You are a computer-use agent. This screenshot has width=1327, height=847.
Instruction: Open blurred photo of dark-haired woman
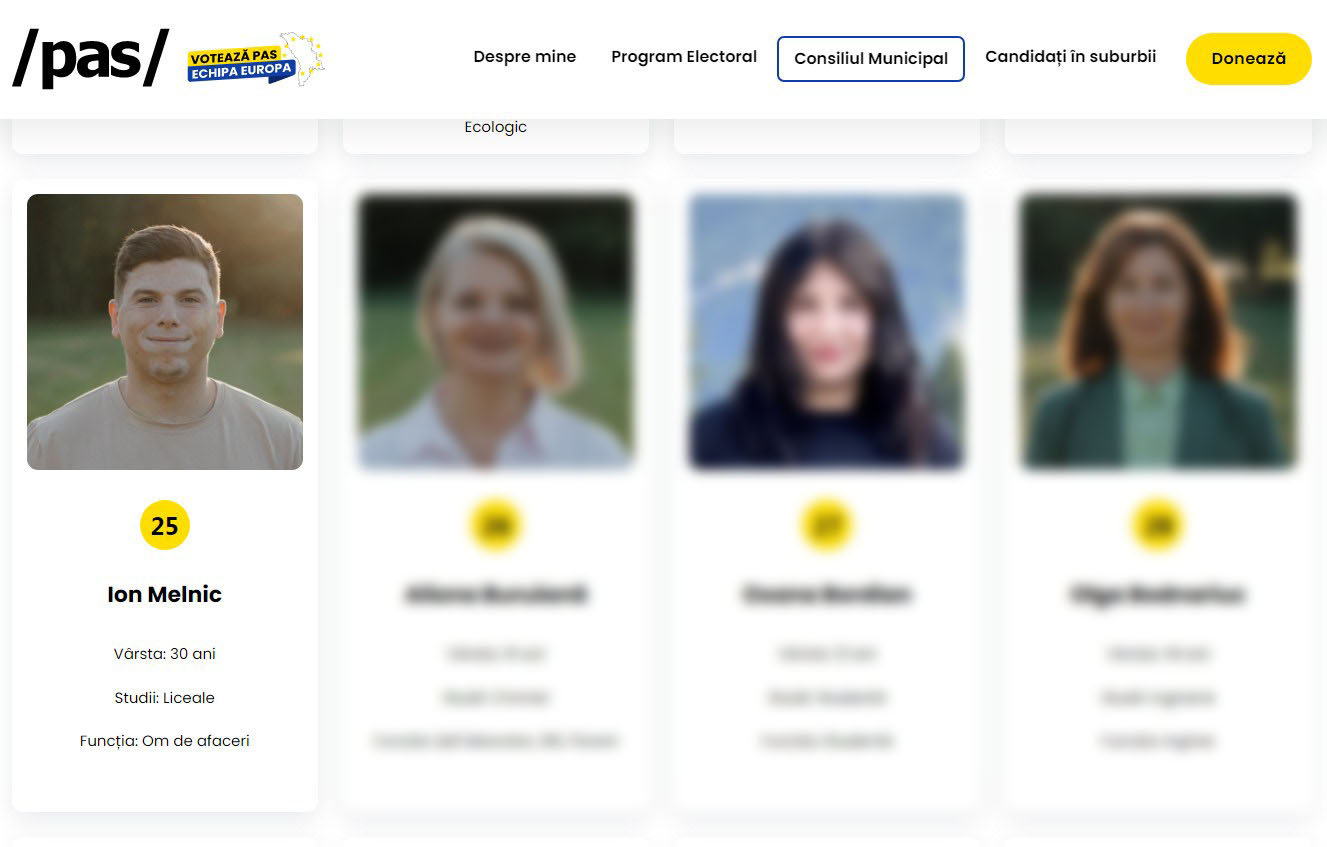827,332
